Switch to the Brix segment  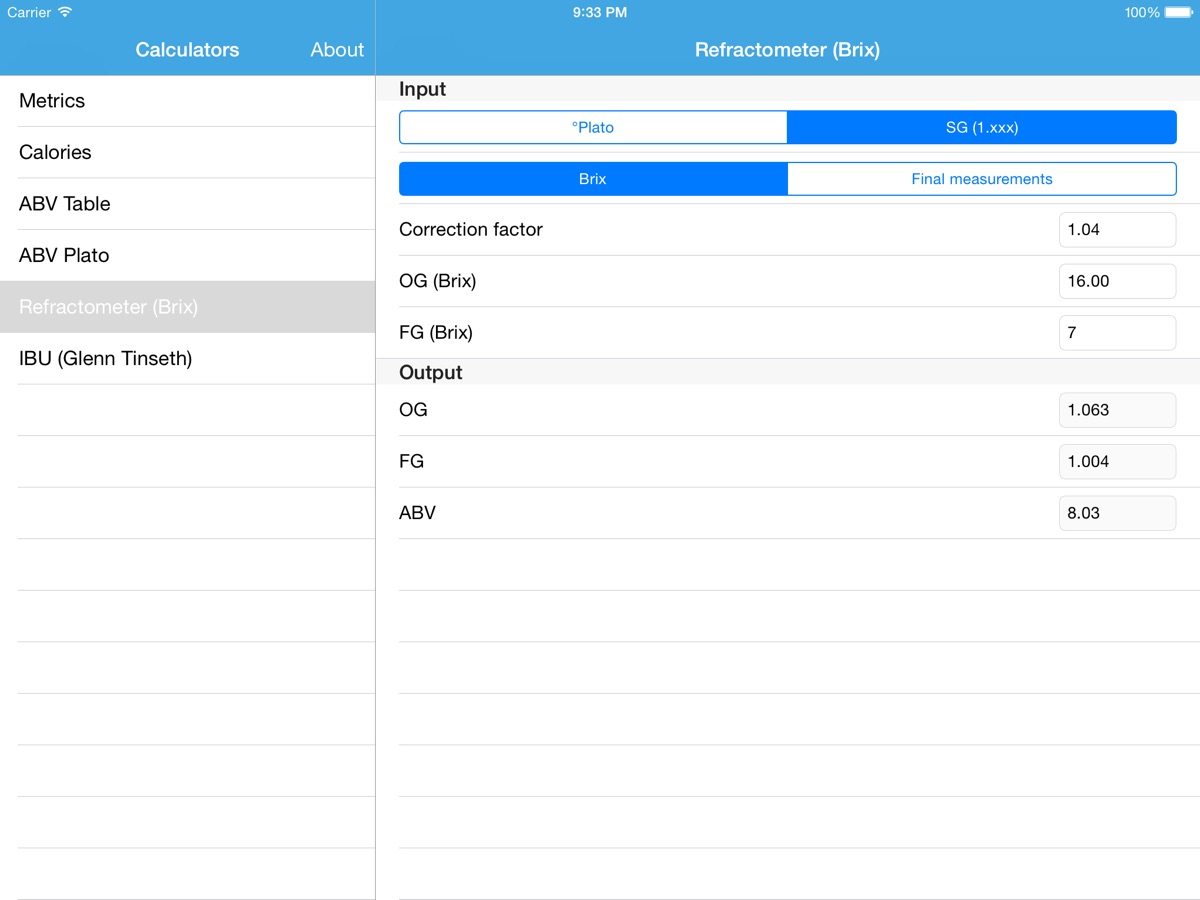[x=593, y=179]
